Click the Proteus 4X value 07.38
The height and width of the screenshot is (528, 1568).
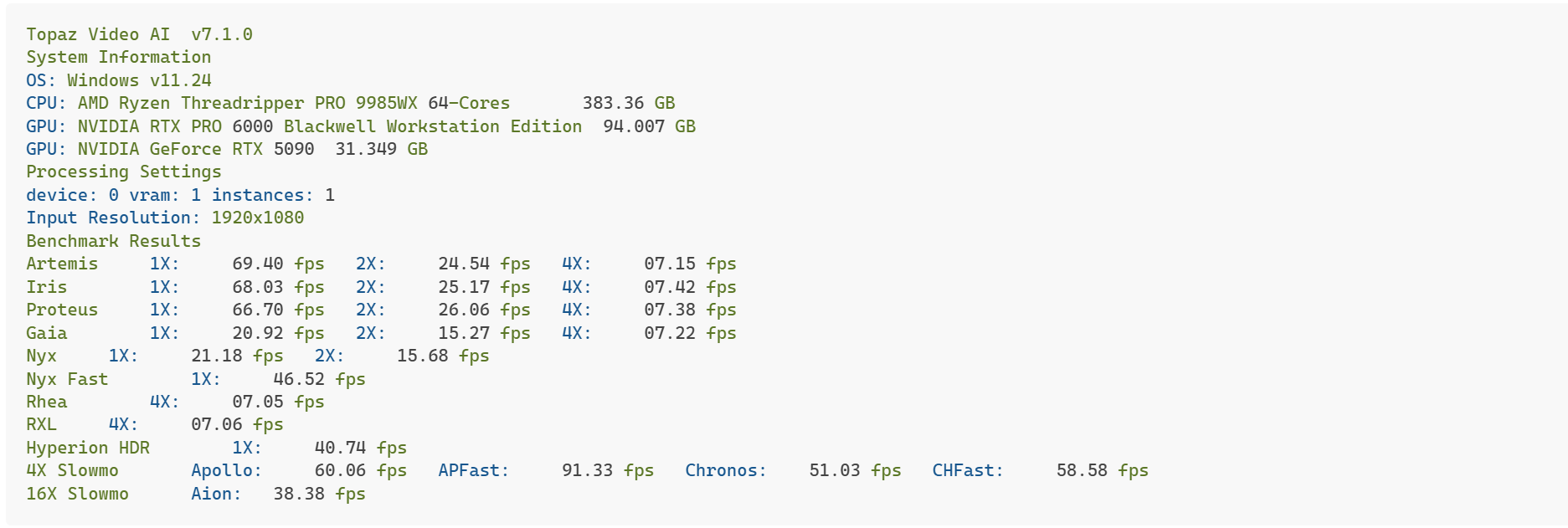tap(669, 310)
